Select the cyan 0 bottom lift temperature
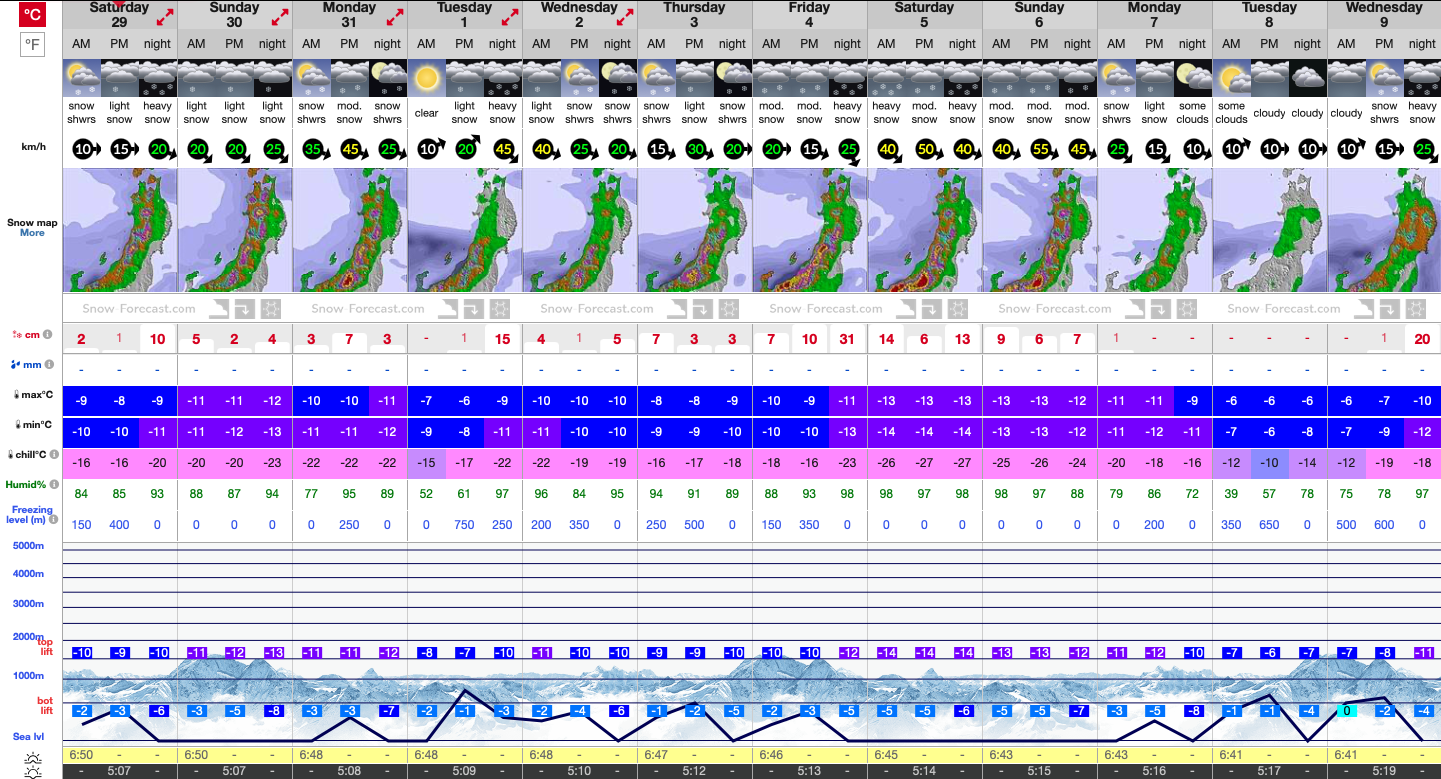This screenshot has width=1441, height=779. tap(1347, 711)
